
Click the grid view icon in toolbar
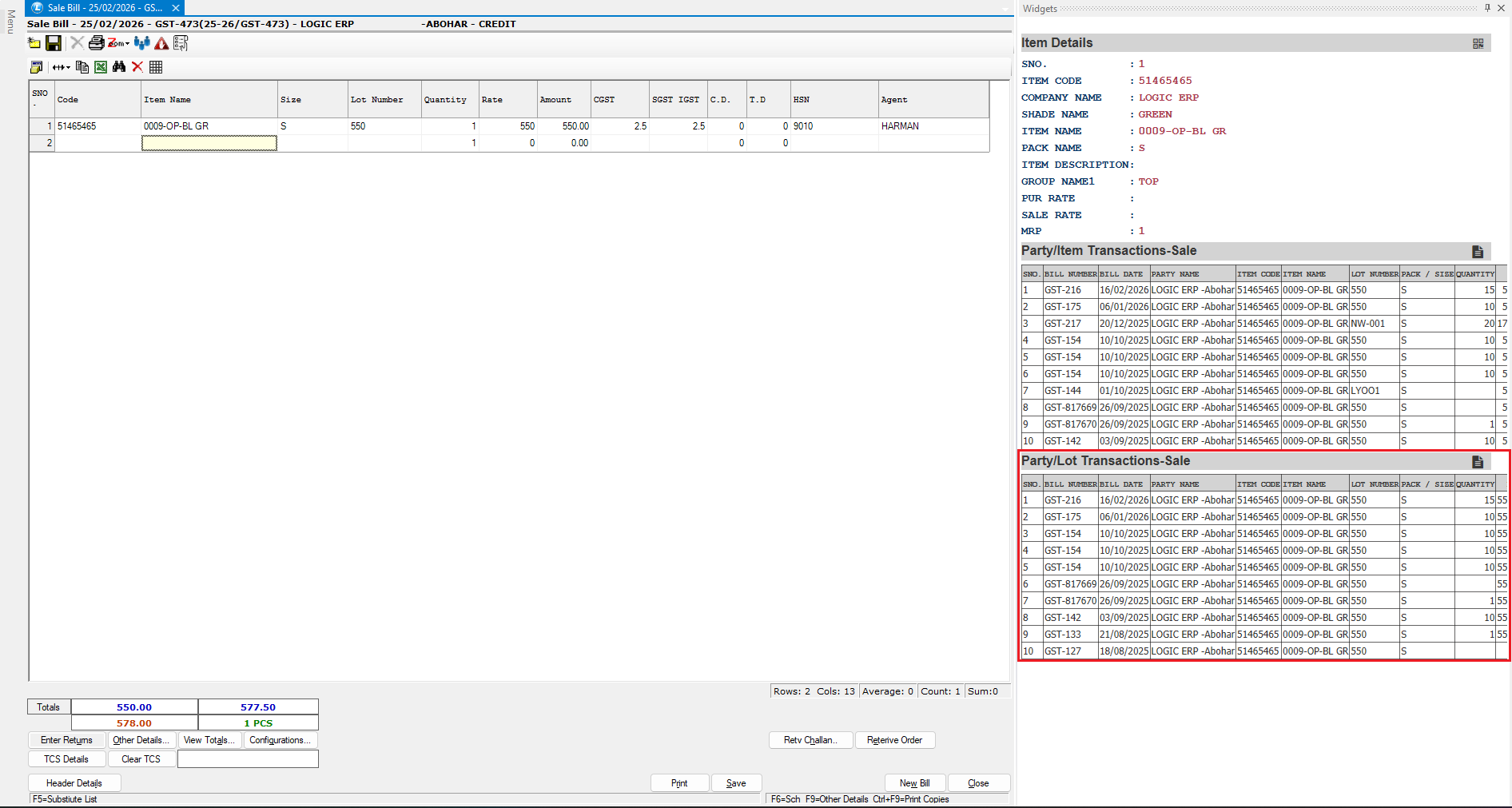[x=156, y=67]
